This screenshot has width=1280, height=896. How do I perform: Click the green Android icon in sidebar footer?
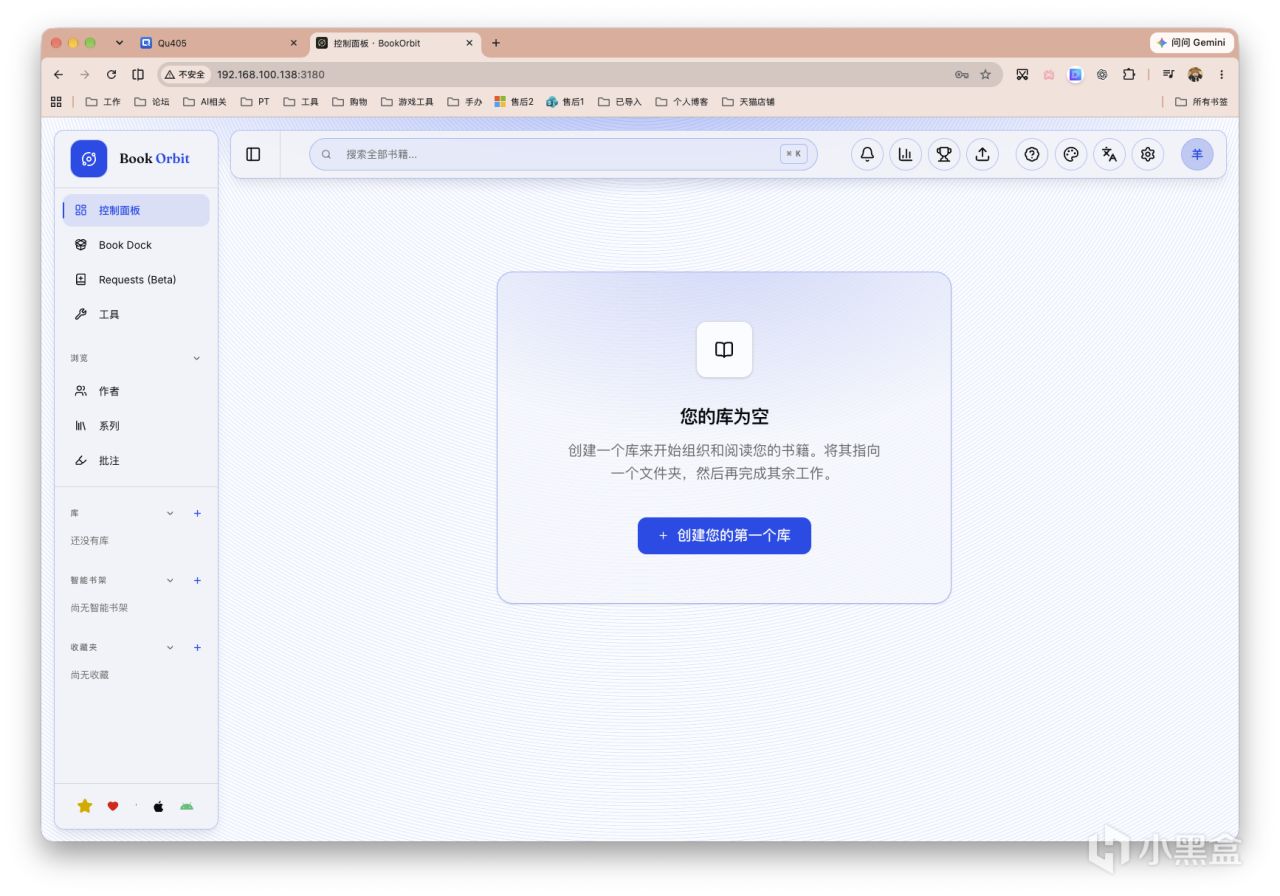186,806
